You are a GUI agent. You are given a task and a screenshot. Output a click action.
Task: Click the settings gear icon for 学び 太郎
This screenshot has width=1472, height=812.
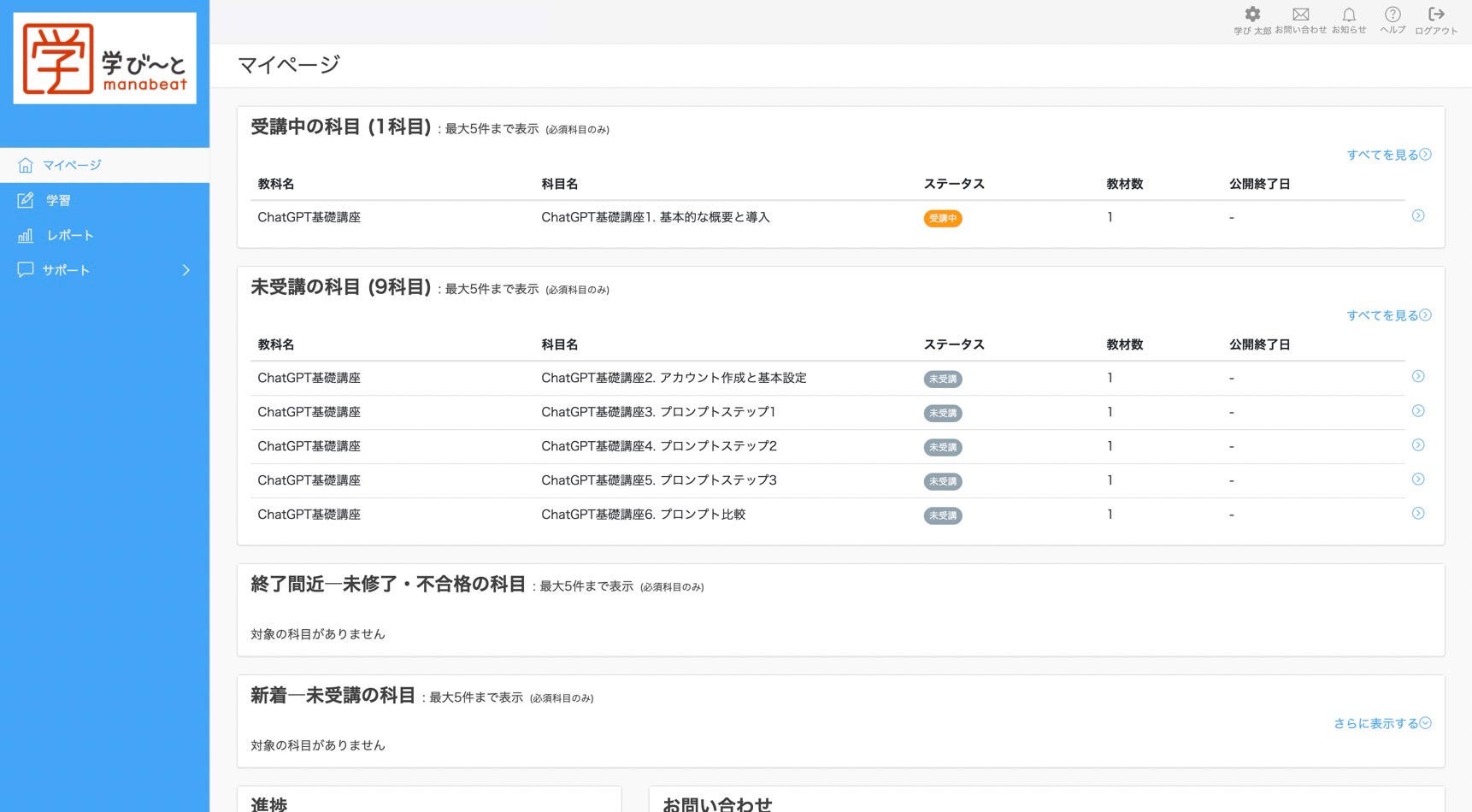[1252, 15]
